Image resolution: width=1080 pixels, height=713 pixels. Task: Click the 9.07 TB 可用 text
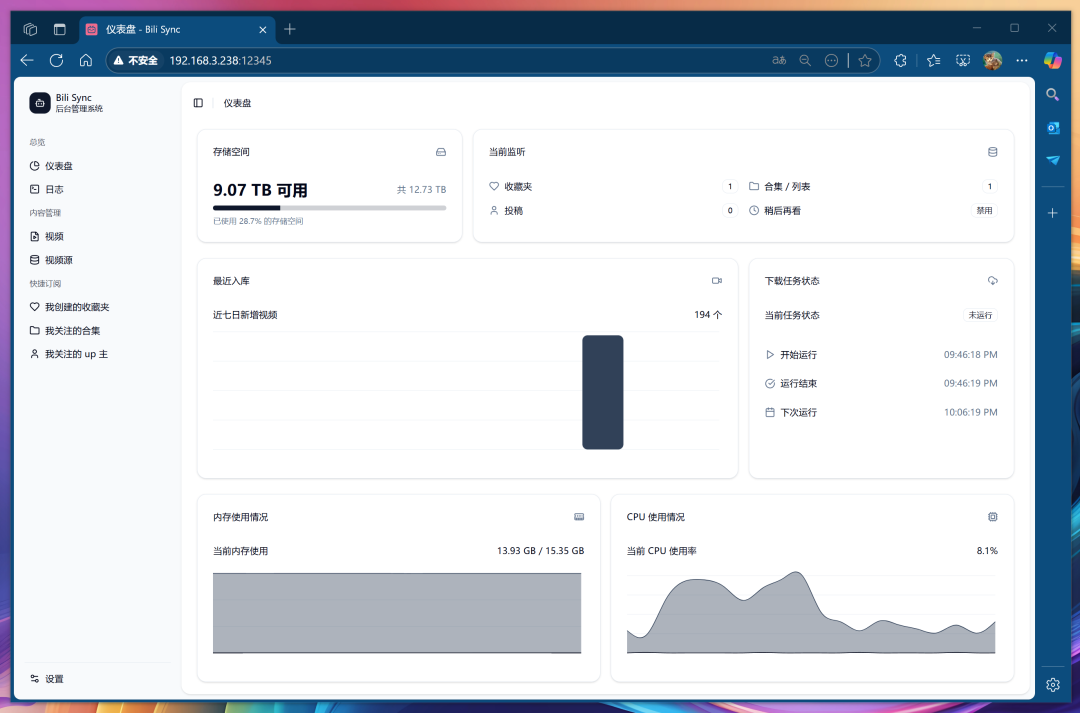pyautogui.click(x=260, y=190)
